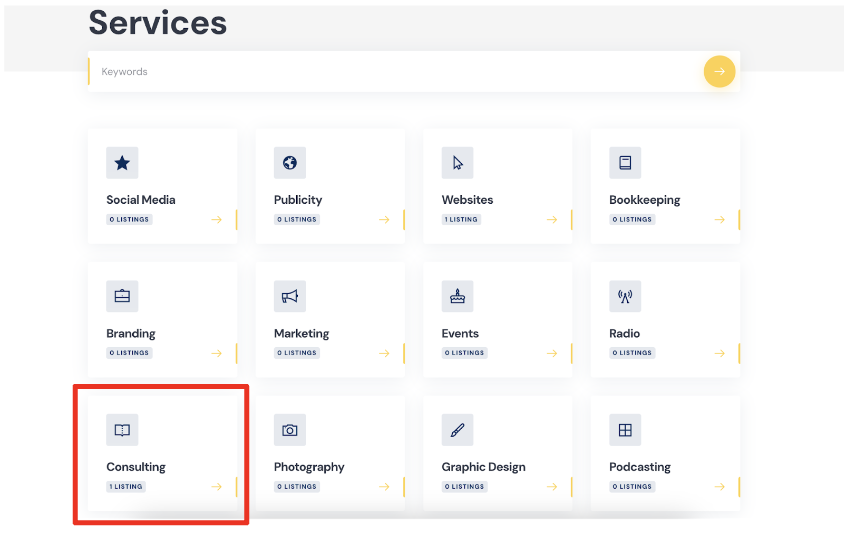Click the arrow in Bookkeeping card

click(719, 220)
